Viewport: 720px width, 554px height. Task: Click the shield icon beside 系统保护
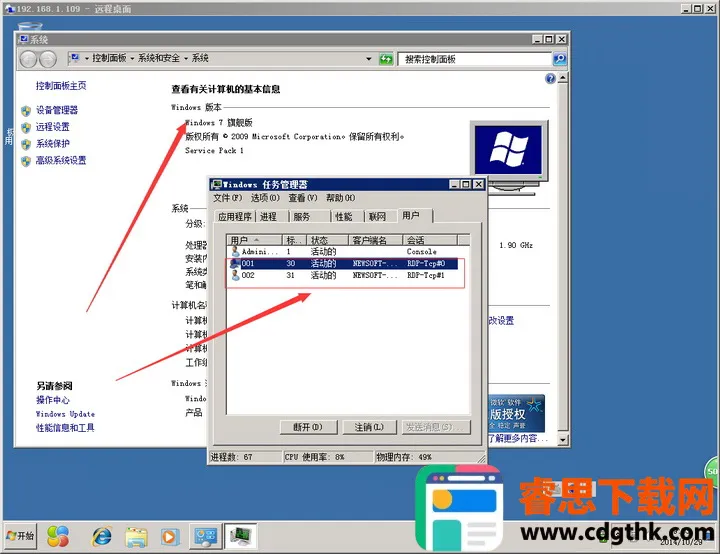point(26,144)
